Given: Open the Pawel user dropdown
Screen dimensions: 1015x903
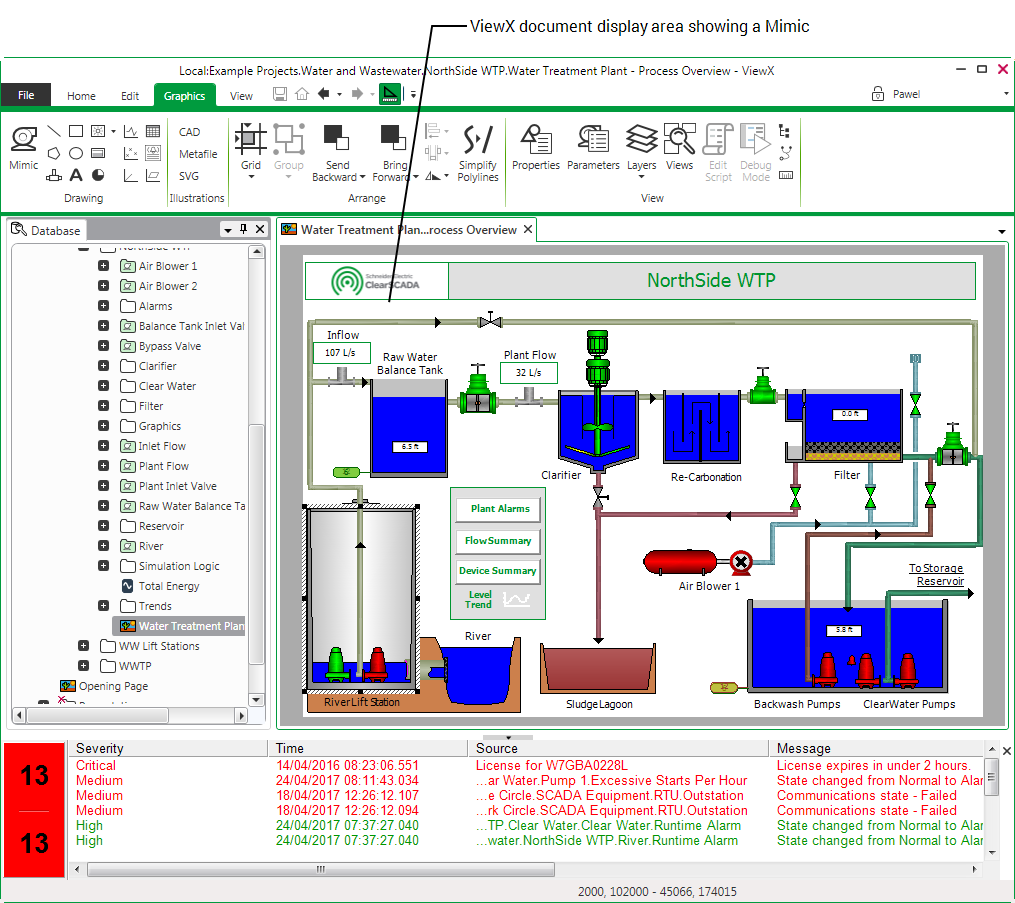Looking at the screenshot, I should point(1006,95).
